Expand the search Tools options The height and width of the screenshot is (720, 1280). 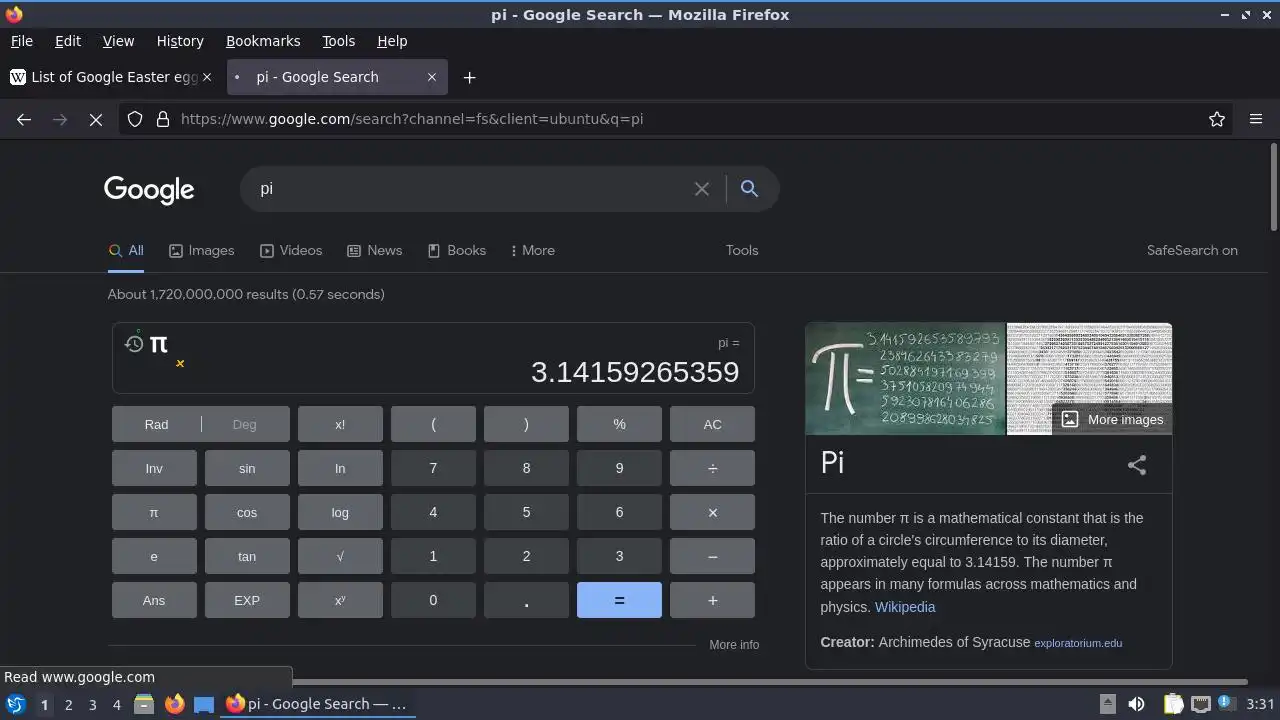(742, 250)
